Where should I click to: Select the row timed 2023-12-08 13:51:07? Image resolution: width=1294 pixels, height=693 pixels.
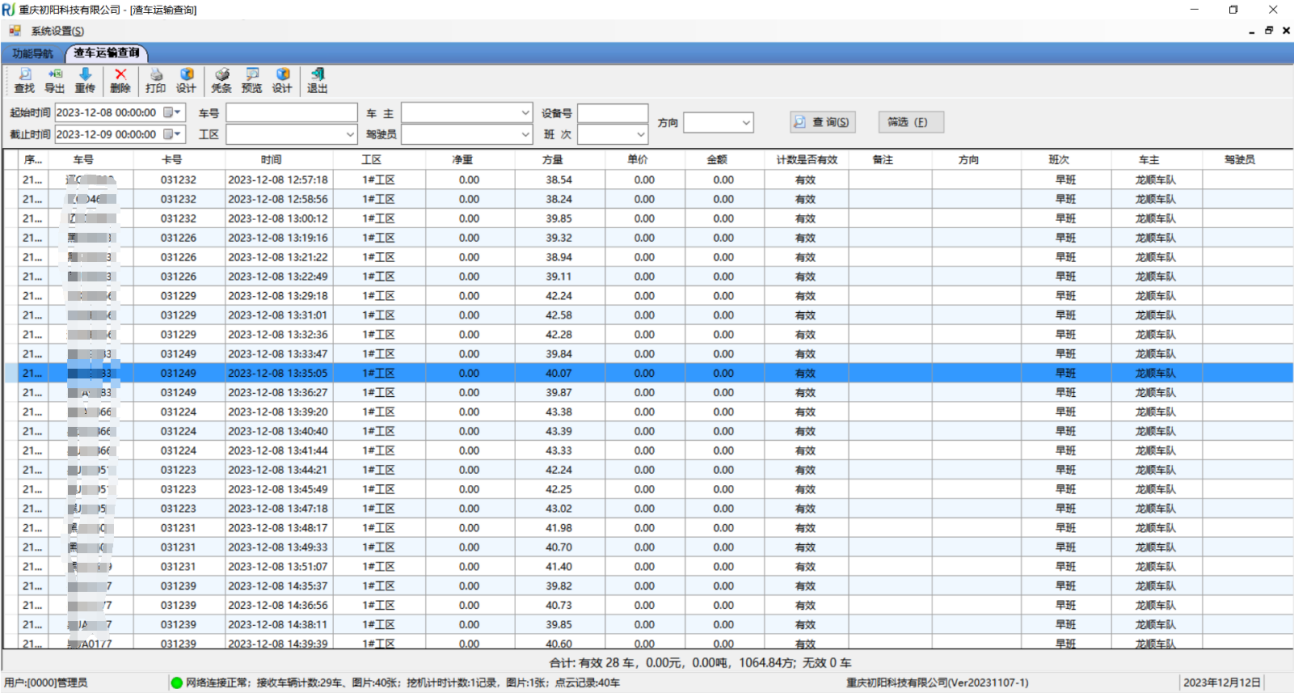(x=647, y=567)
